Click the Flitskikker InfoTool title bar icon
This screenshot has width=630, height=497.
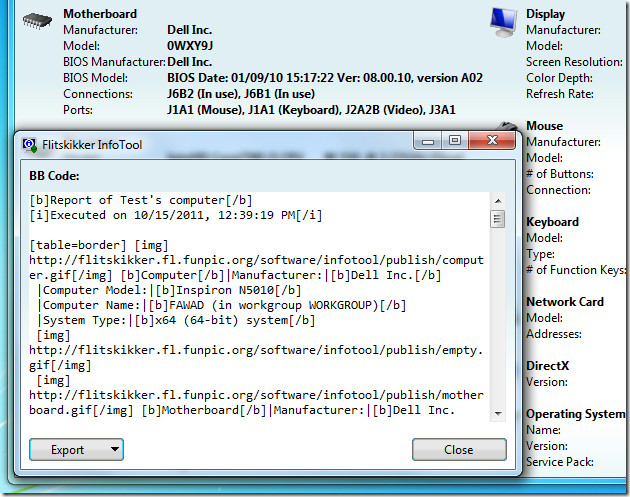pos(29,145)
